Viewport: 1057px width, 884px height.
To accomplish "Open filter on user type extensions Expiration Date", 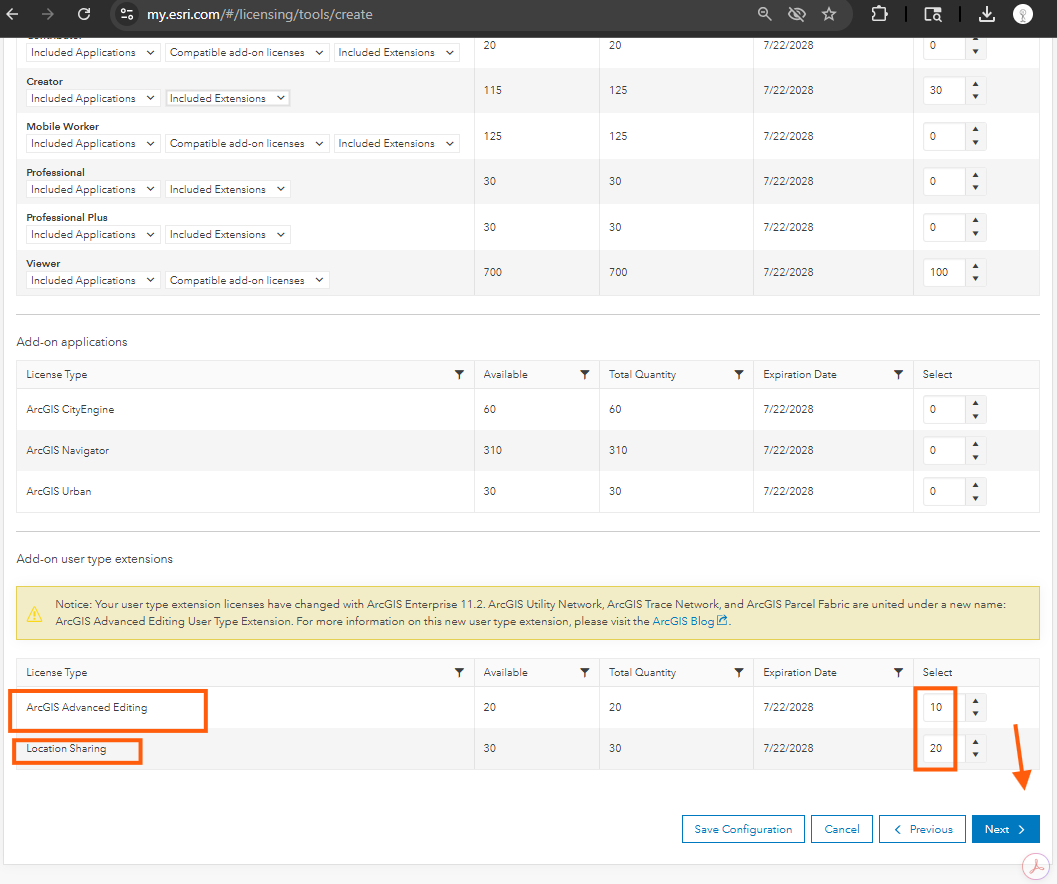I will [899, 673].
